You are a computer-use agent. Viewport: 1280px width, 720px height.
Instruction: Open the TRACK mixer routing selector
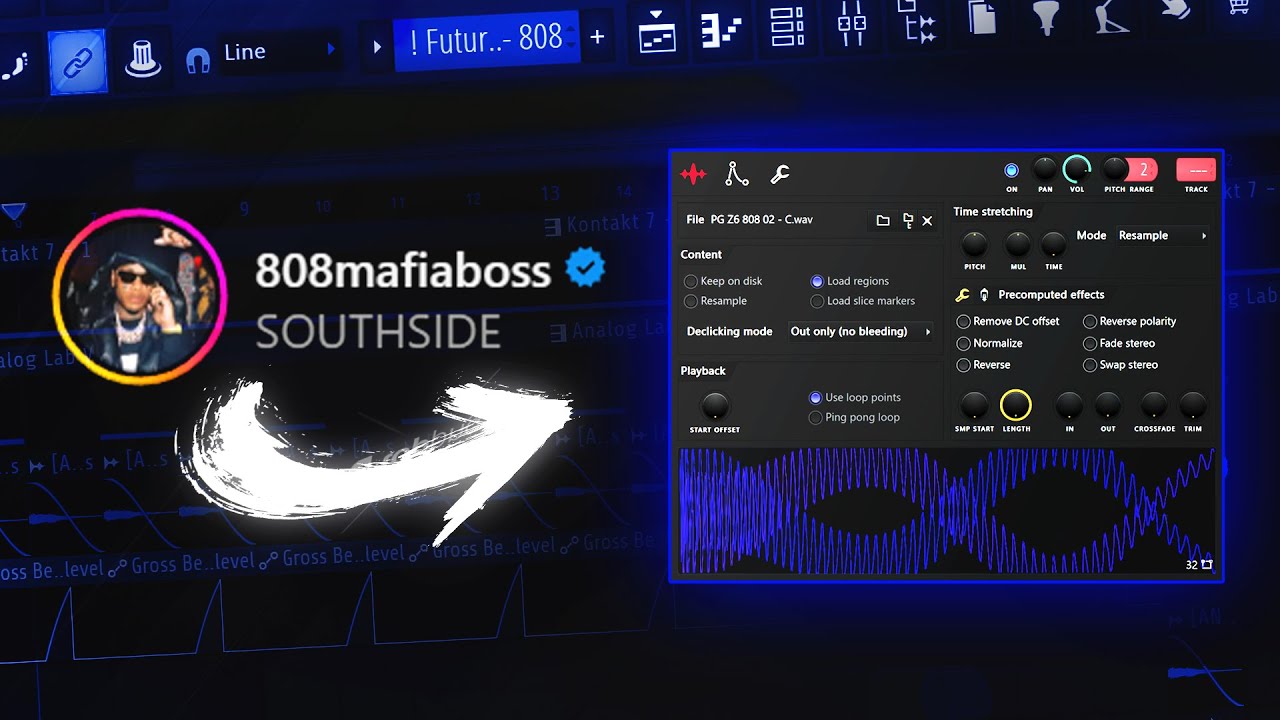1196,169
